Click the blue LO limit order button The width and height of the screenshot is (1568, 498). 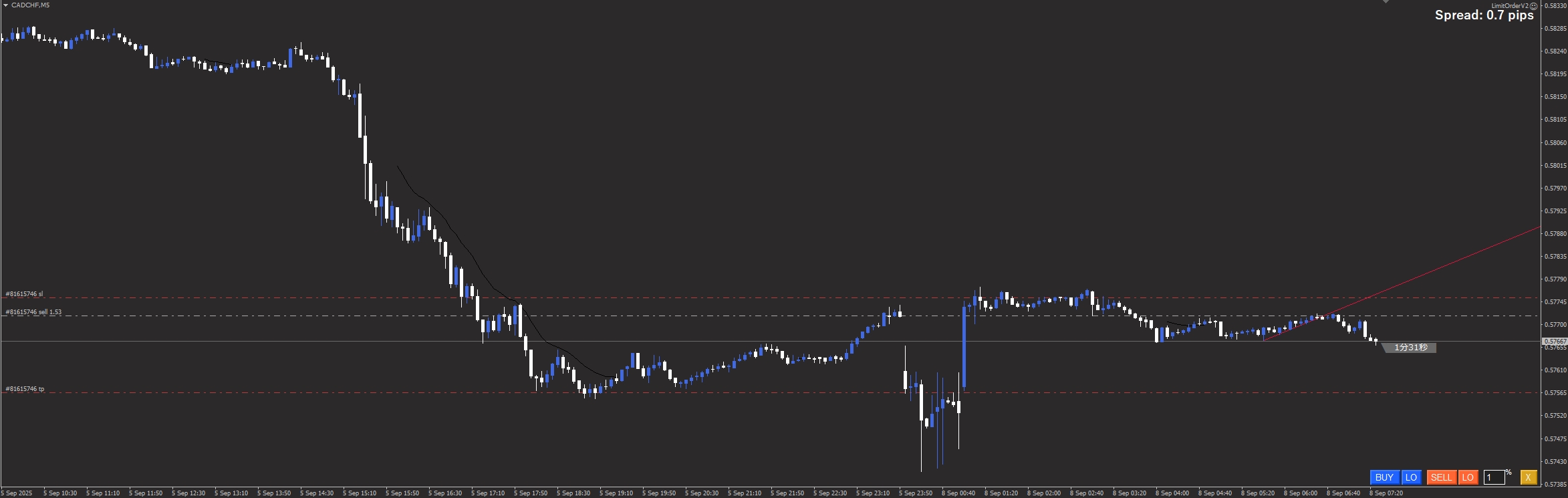point(1411,477)
